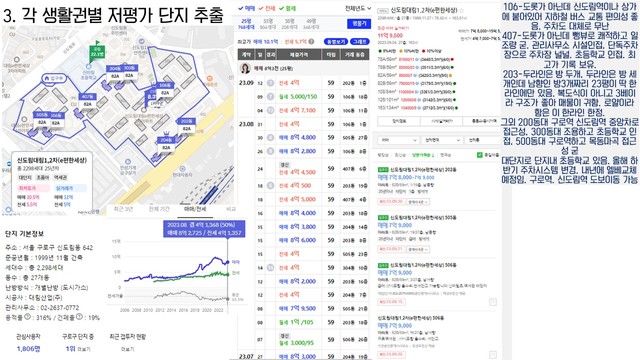Screen dimensions: 640x360
Task: Switch to the 매매/전세 chart tab
Action: coord(195,209)
